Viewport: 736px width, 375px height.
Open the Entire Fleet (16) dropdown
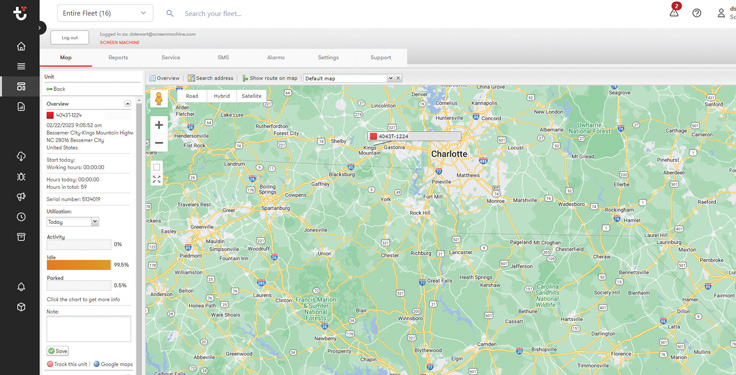105,13
